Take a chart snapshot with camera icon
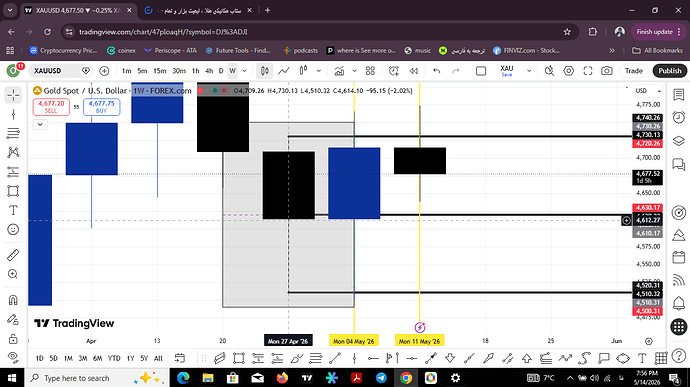The height and width of the screenshot is (387, 690). pyautogui.click(x=607, y=70)
